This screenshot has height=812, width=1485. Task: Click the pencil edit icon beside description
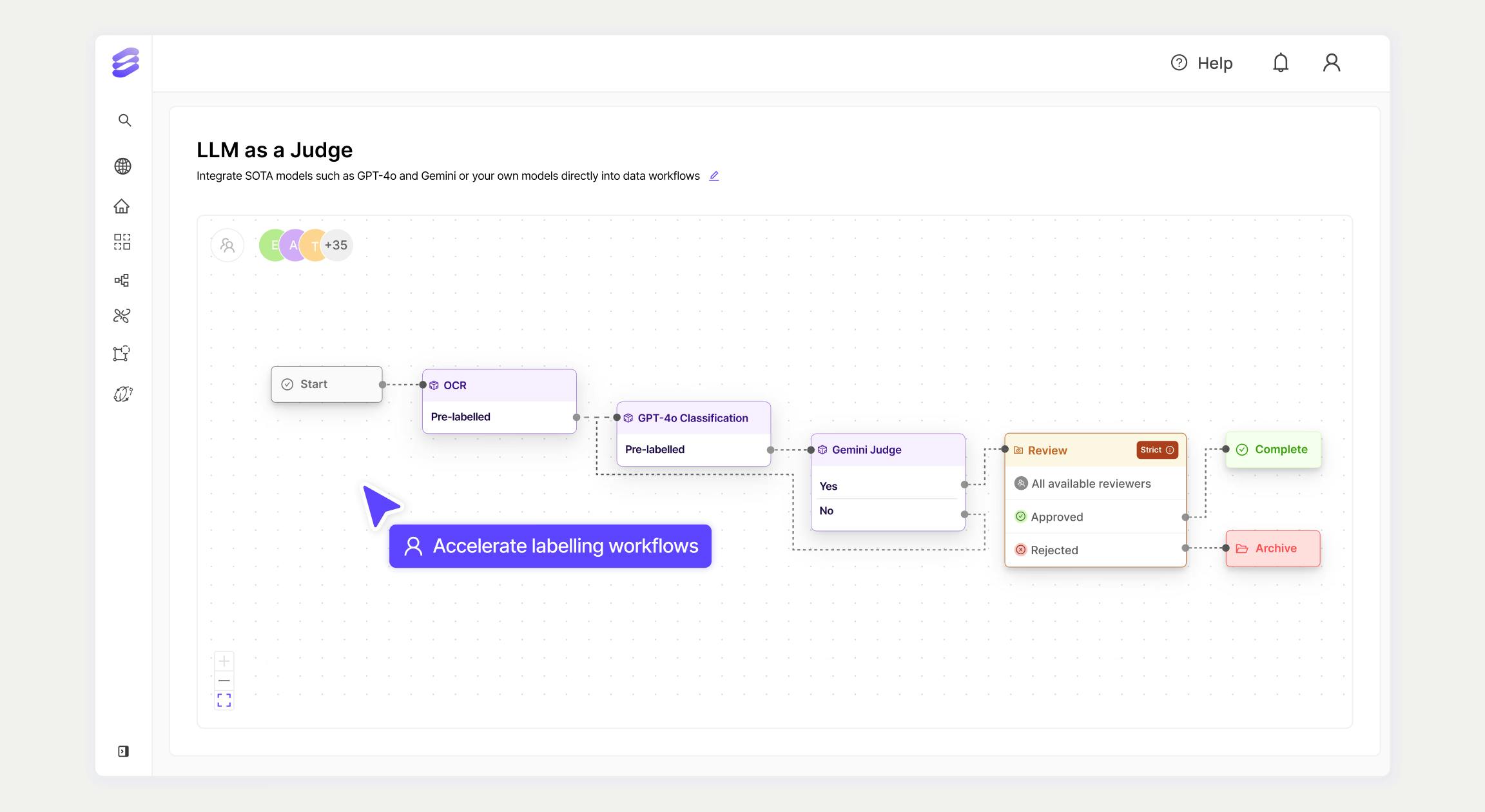tap(714, 176)
